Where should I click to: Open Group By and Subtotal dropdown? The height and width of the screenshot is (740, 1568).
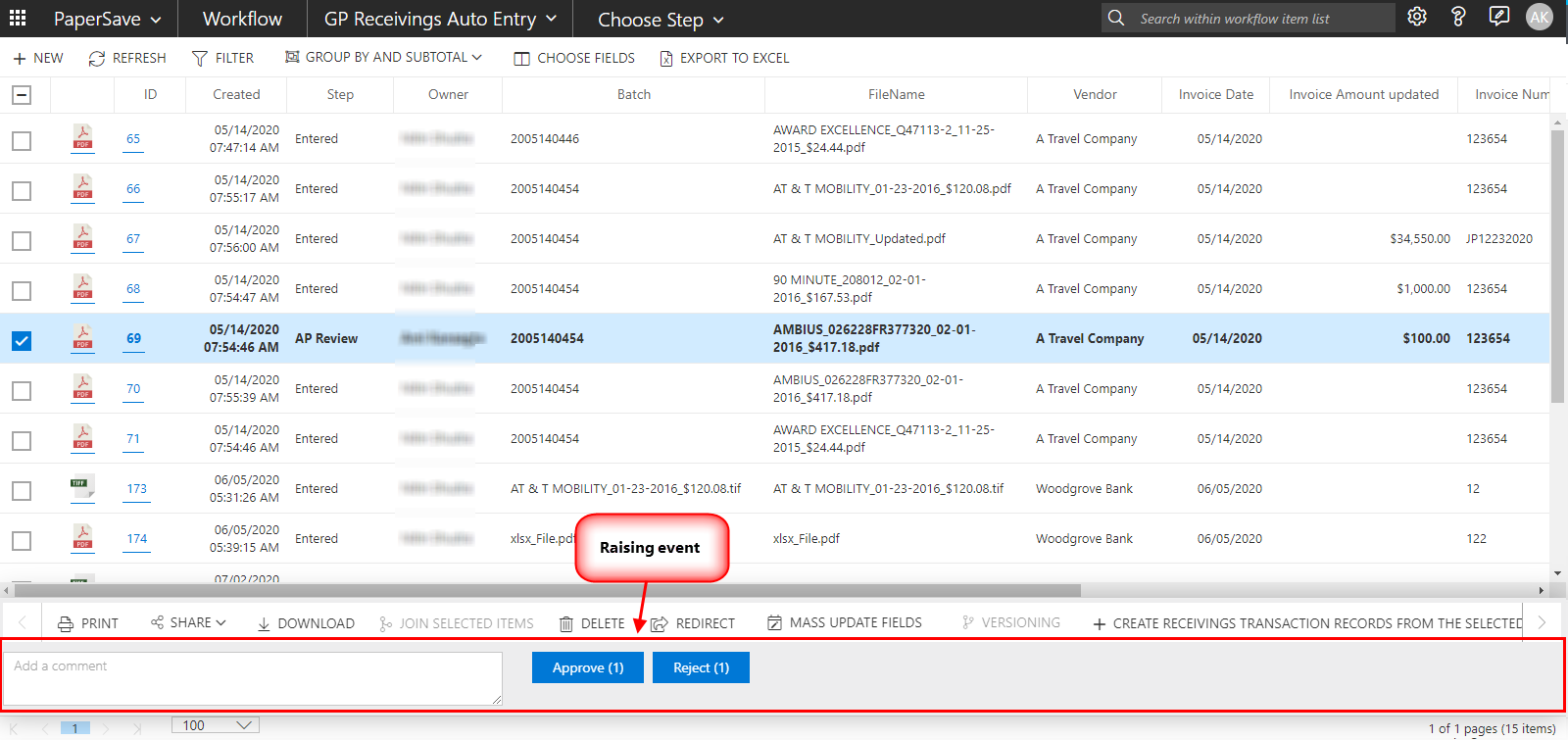(383, 58)
